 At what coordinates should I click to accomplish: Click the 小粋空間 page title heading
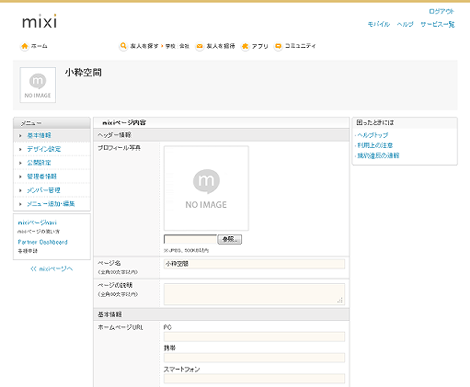coord(83,72)
